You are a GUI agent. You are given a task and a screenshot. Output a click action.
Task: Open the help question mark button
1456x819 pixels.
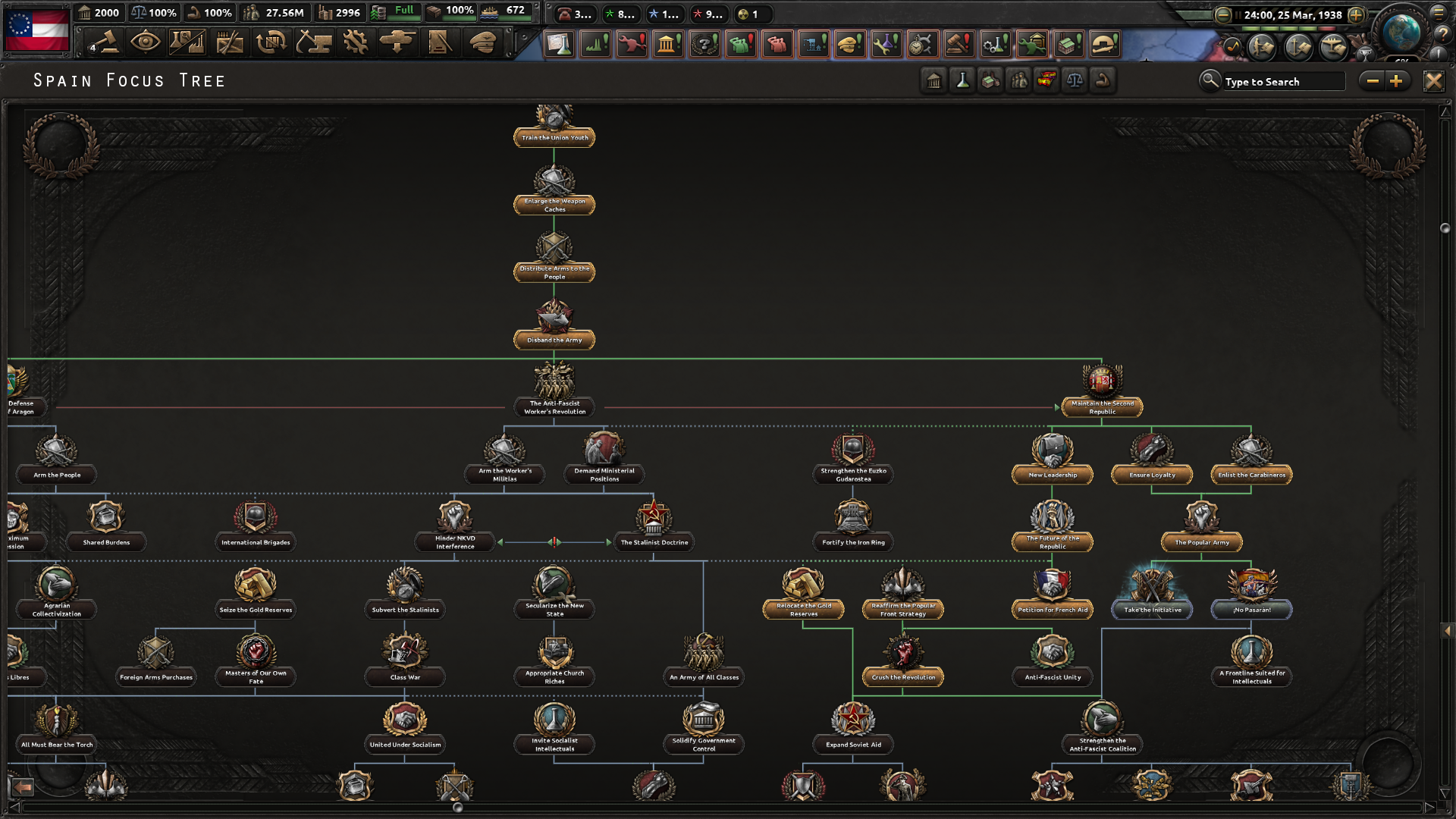(1443, 33)
